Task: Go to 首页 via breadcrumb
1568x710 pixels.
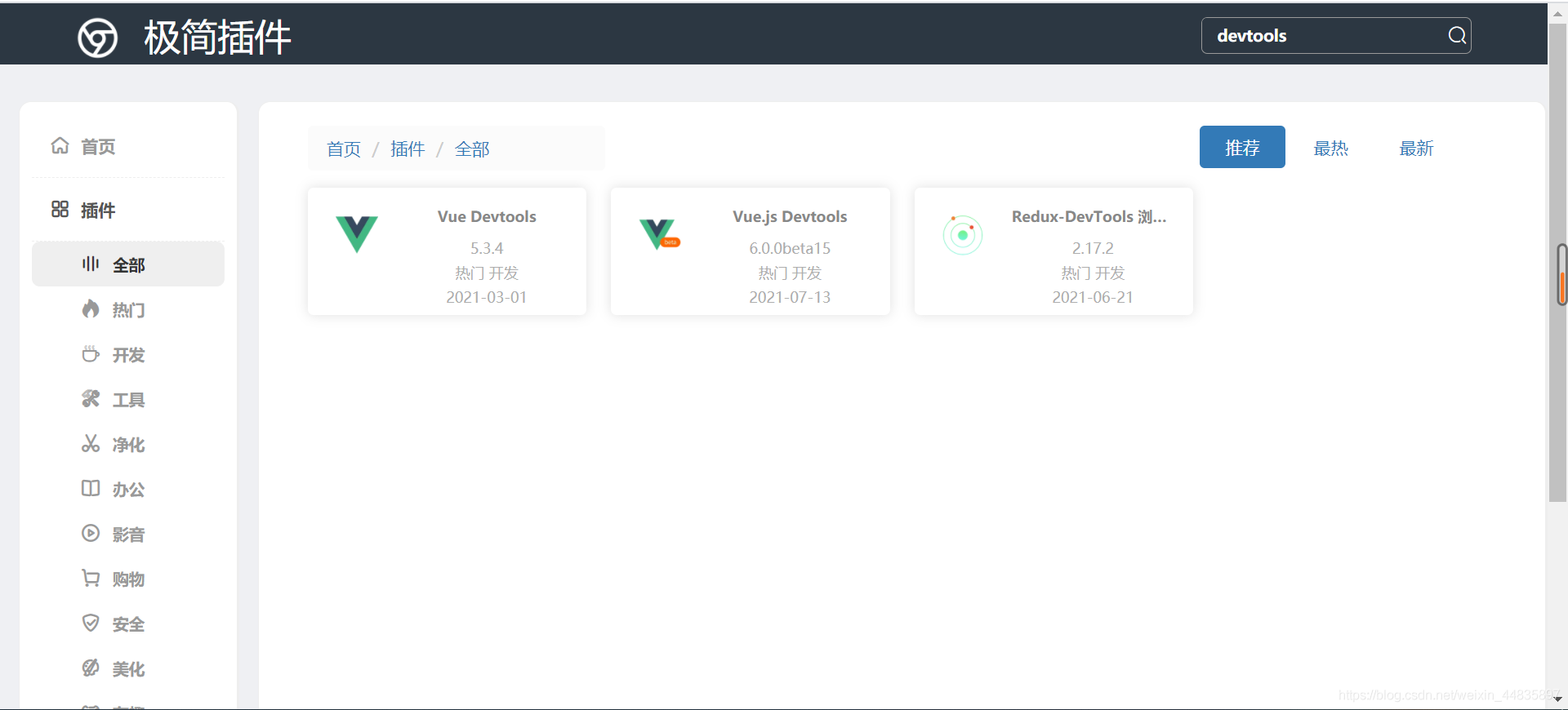Action: click(344, 149)
